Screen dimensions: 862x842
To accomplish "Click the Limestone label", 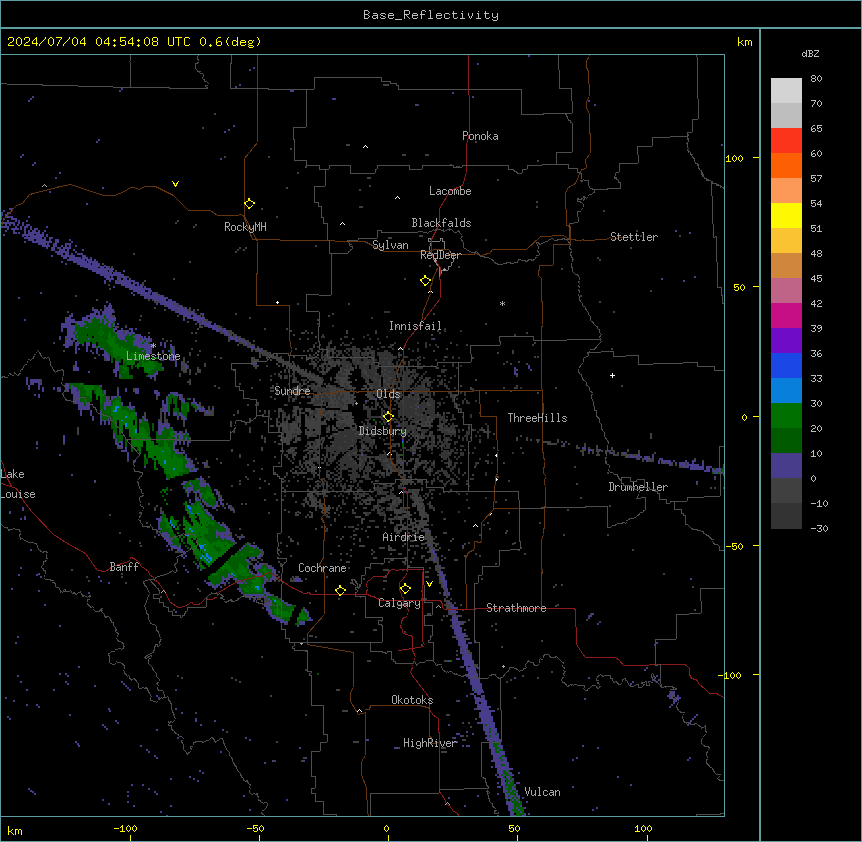I will click(153, 356).
